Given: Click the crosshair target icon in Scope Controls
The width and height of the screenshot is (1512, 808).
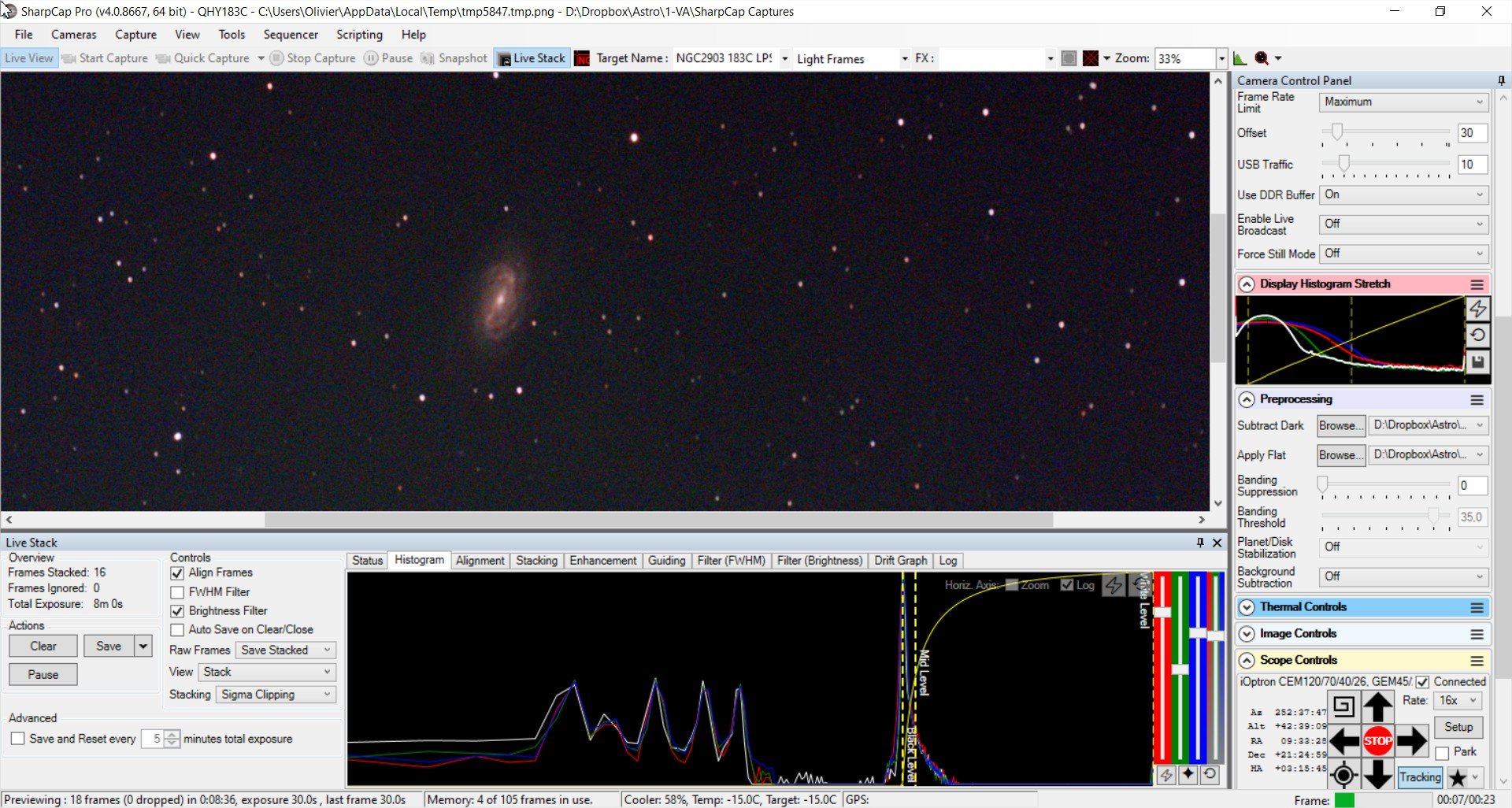Looking at the screenshot, I should pyautogui.click(x=1344, y=775).
